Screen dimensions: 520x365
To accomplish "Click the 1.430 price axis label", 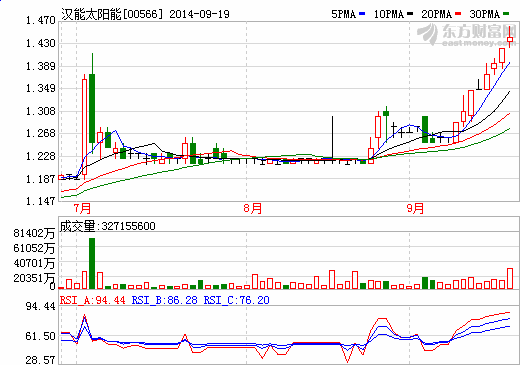I will tap(41, 43).
